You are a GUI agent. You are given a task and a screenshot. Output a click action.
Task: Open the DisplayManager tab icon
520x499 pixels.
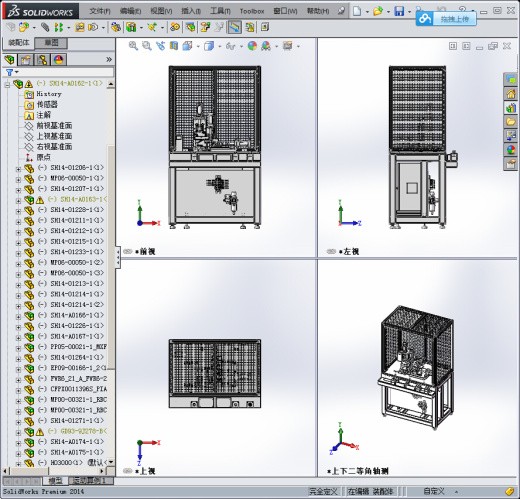coord(59,60)
